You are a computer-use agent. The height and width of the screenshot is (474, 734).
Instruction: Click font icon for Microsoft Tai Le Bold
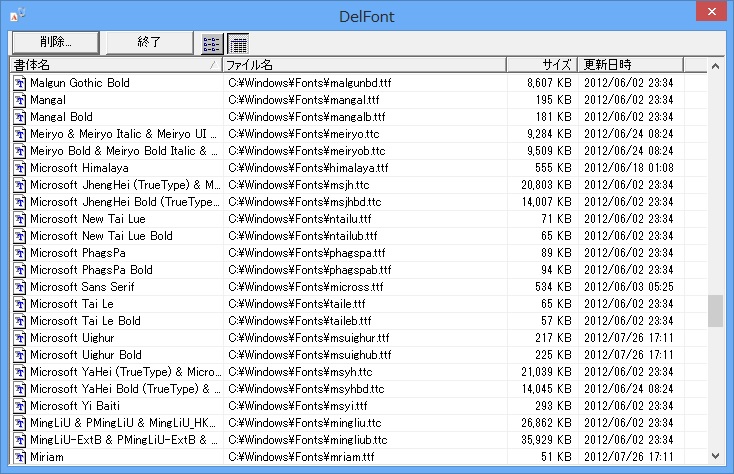(x=20, y=321)
